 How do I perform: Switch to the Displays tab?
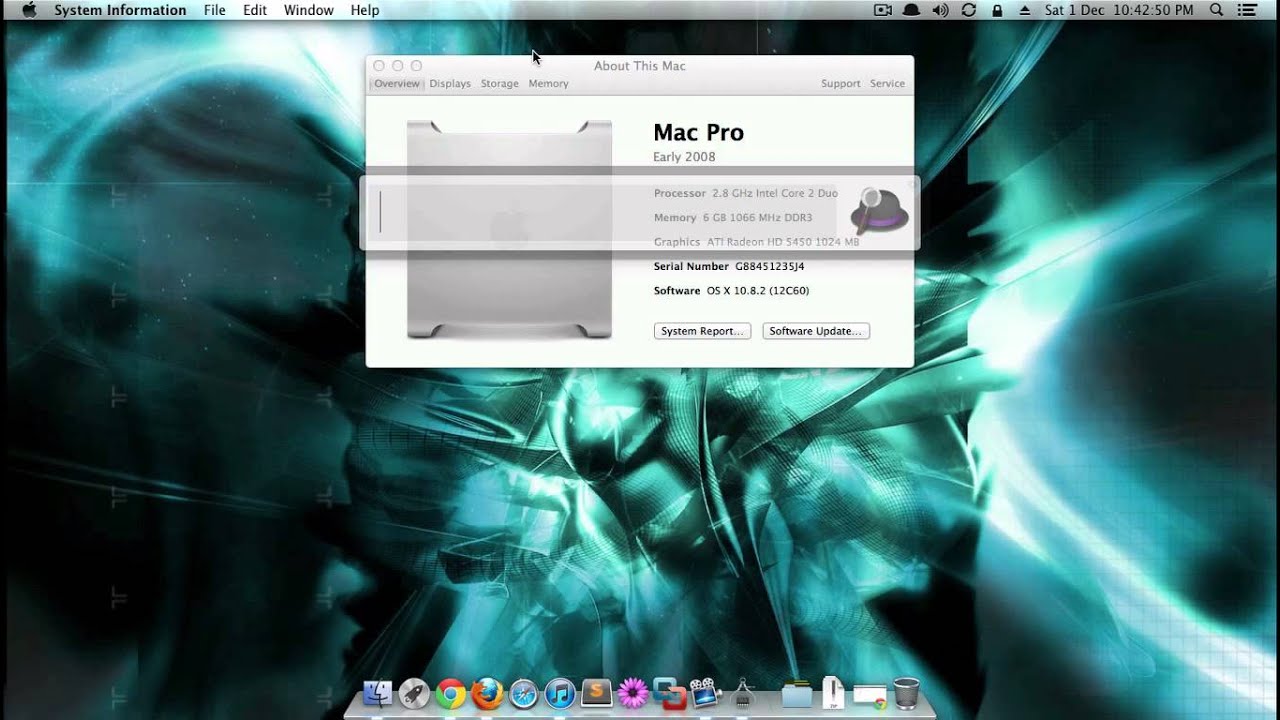[450, 84]
